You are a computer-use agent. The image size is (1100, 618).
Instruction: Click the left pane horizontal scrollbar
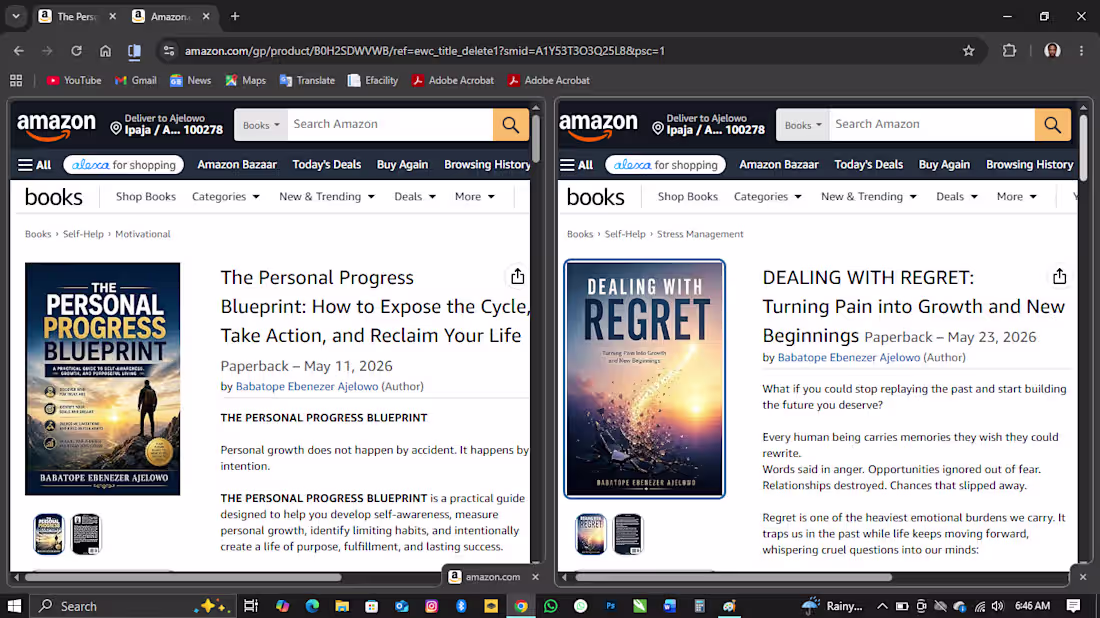[184, 577]
